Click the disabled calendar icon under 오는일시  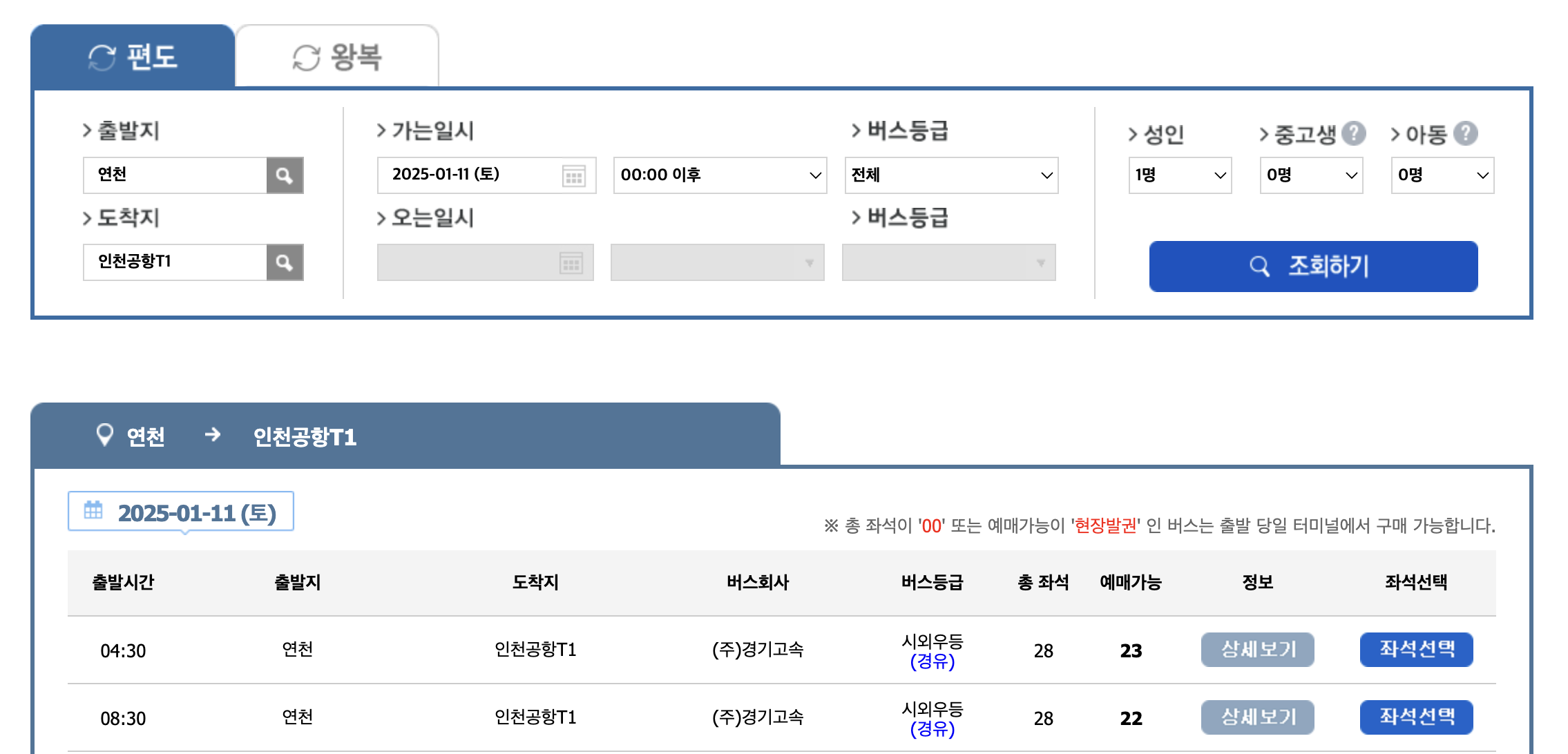pos(571,262)
